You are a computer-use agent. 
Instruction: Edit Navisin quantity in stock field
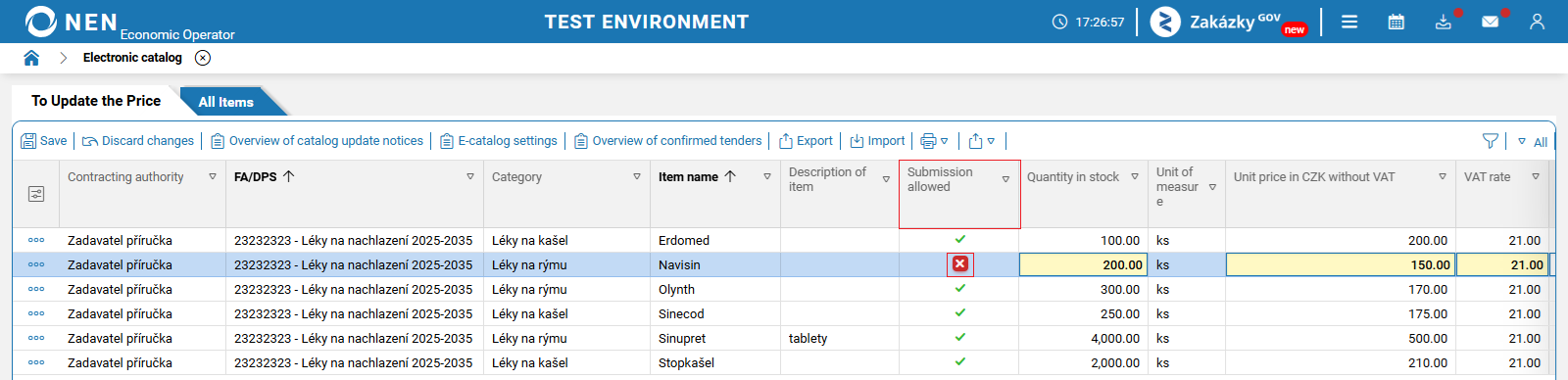[x=1084, y=264]
